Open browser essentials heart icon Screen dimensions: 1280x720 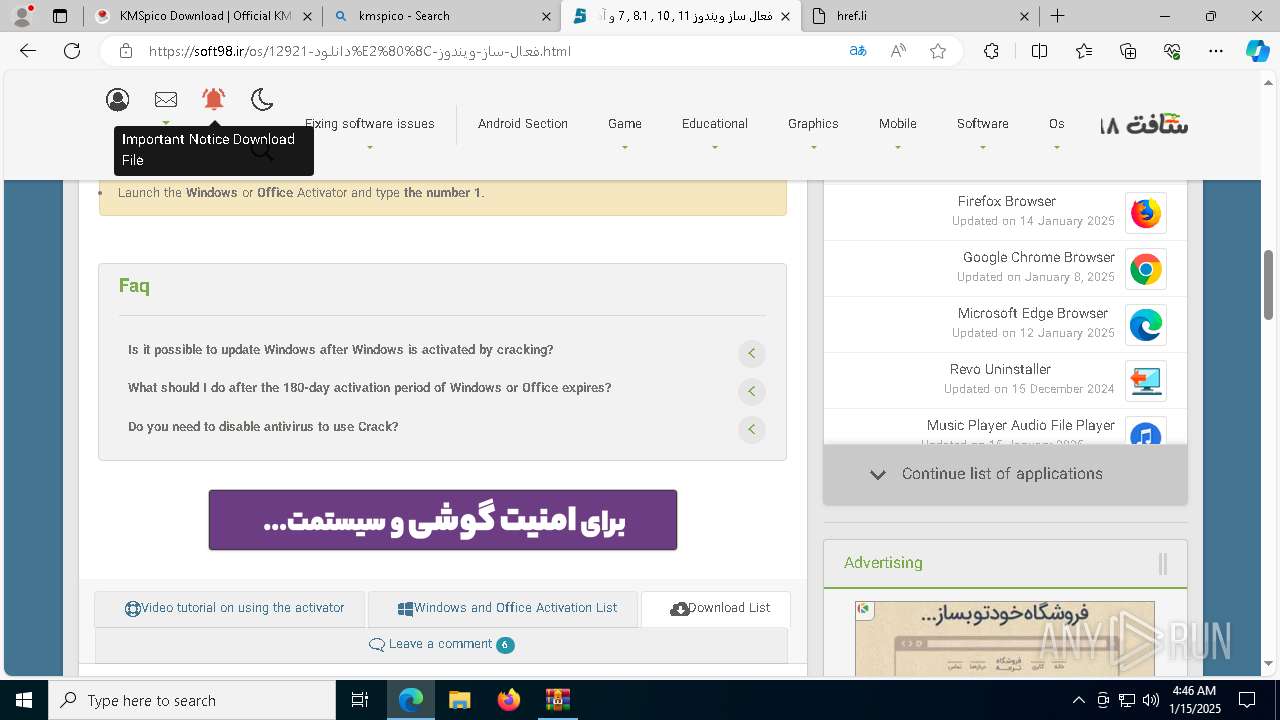pos(1172,51)
